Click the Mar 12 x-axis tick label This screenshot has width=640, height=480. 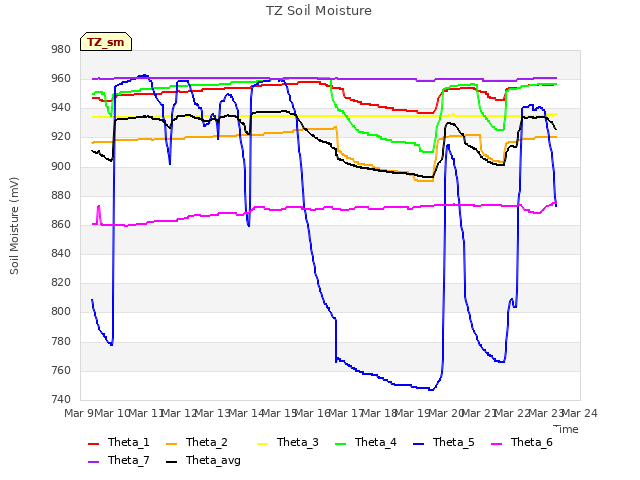(180, 413)
